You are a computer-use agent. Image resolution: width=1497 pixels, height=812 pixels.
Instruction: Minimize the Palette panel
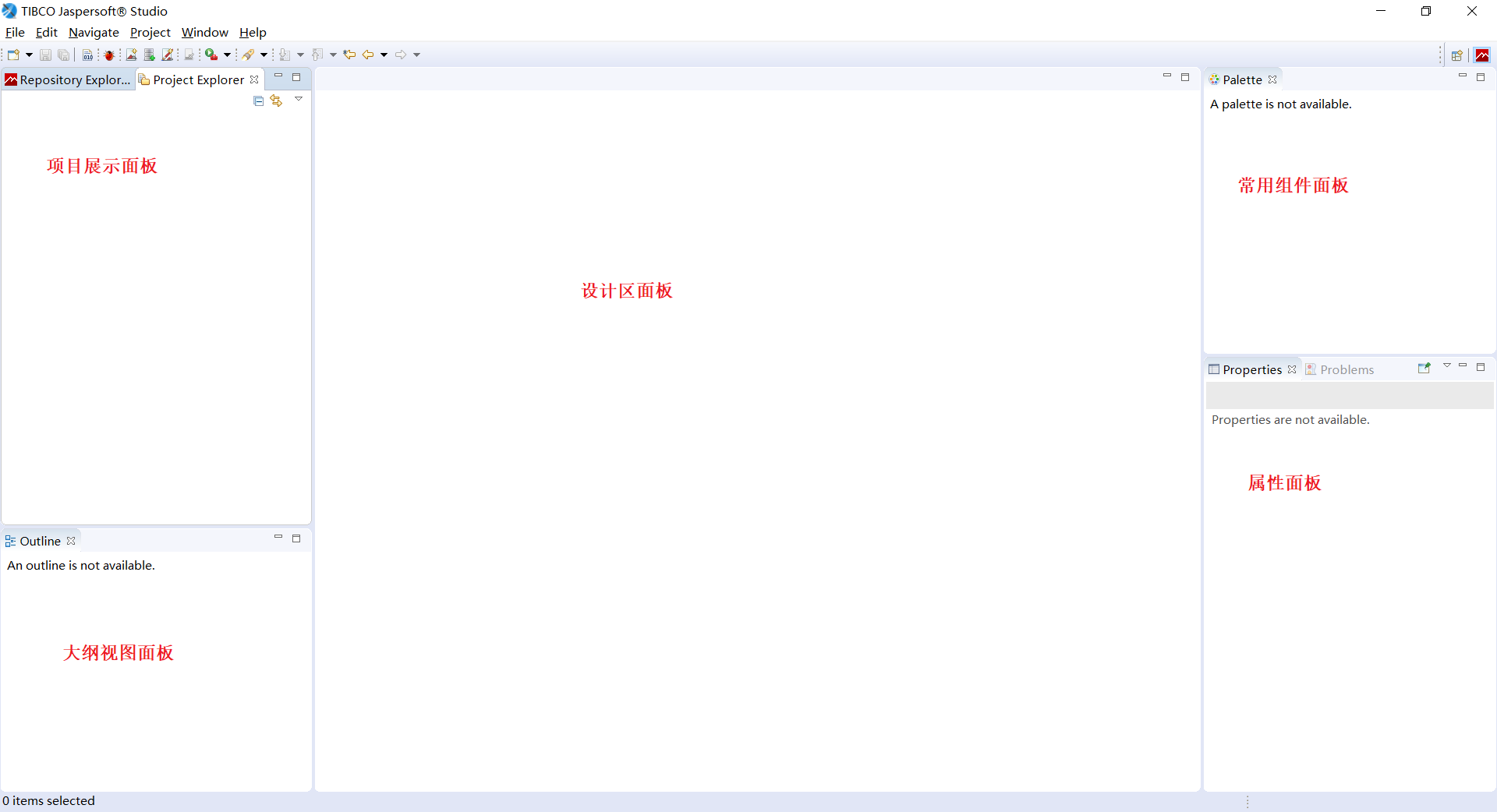1463,77
